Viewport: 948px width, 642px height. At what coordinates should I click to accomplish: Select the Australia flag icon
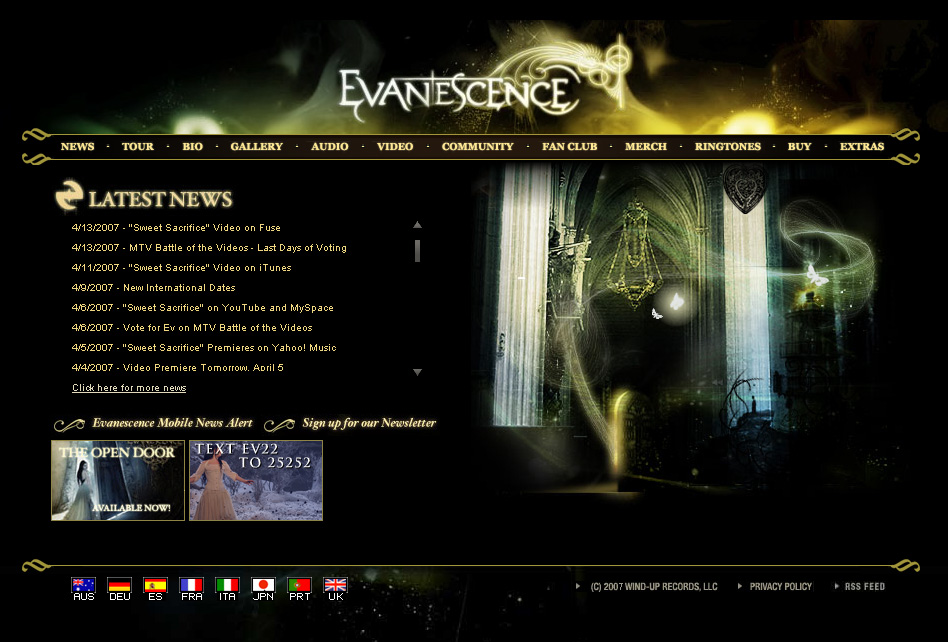coord(83,585)
